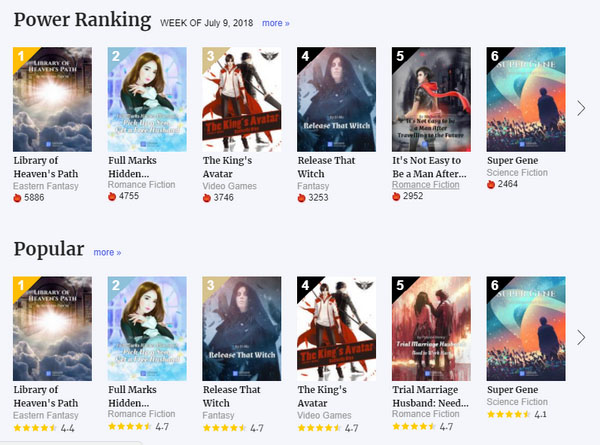
Task: Click star rating 4.1 under Super Gene
Action: (x=517, y=414)
